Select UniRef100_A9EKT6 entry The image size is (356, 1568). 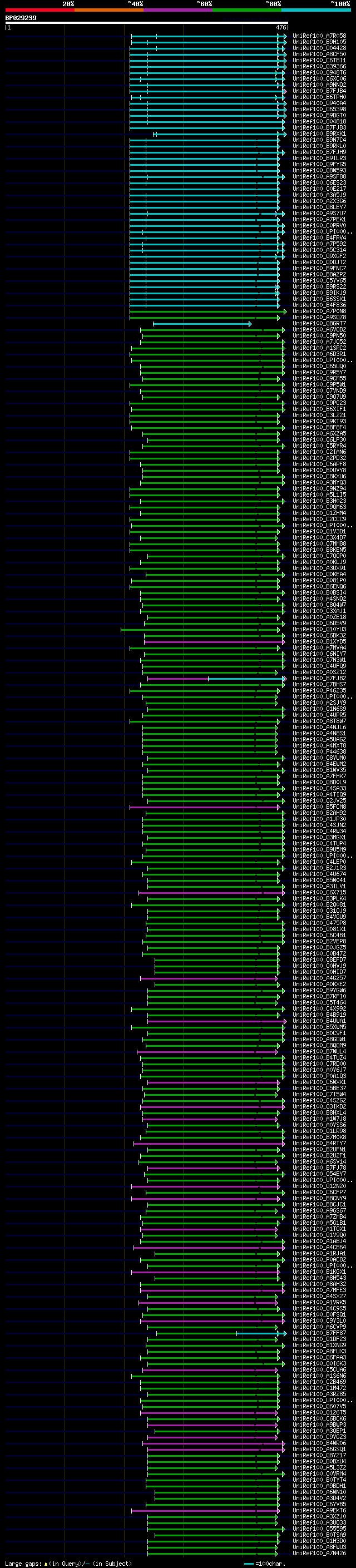pyautogui.click(x=319, y=1510)
